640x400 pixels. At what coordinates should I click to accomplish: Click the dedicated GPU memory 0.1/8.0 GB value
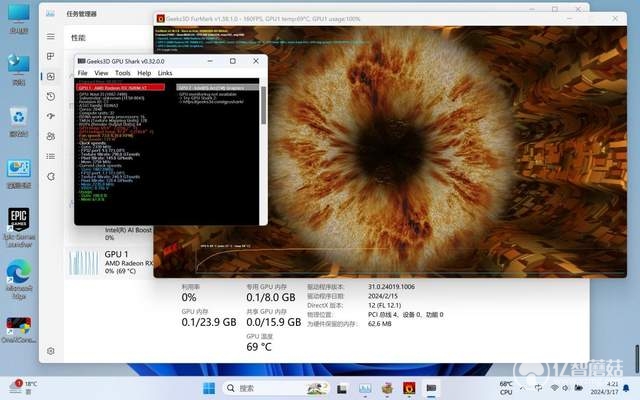click(x=271, y=298)
